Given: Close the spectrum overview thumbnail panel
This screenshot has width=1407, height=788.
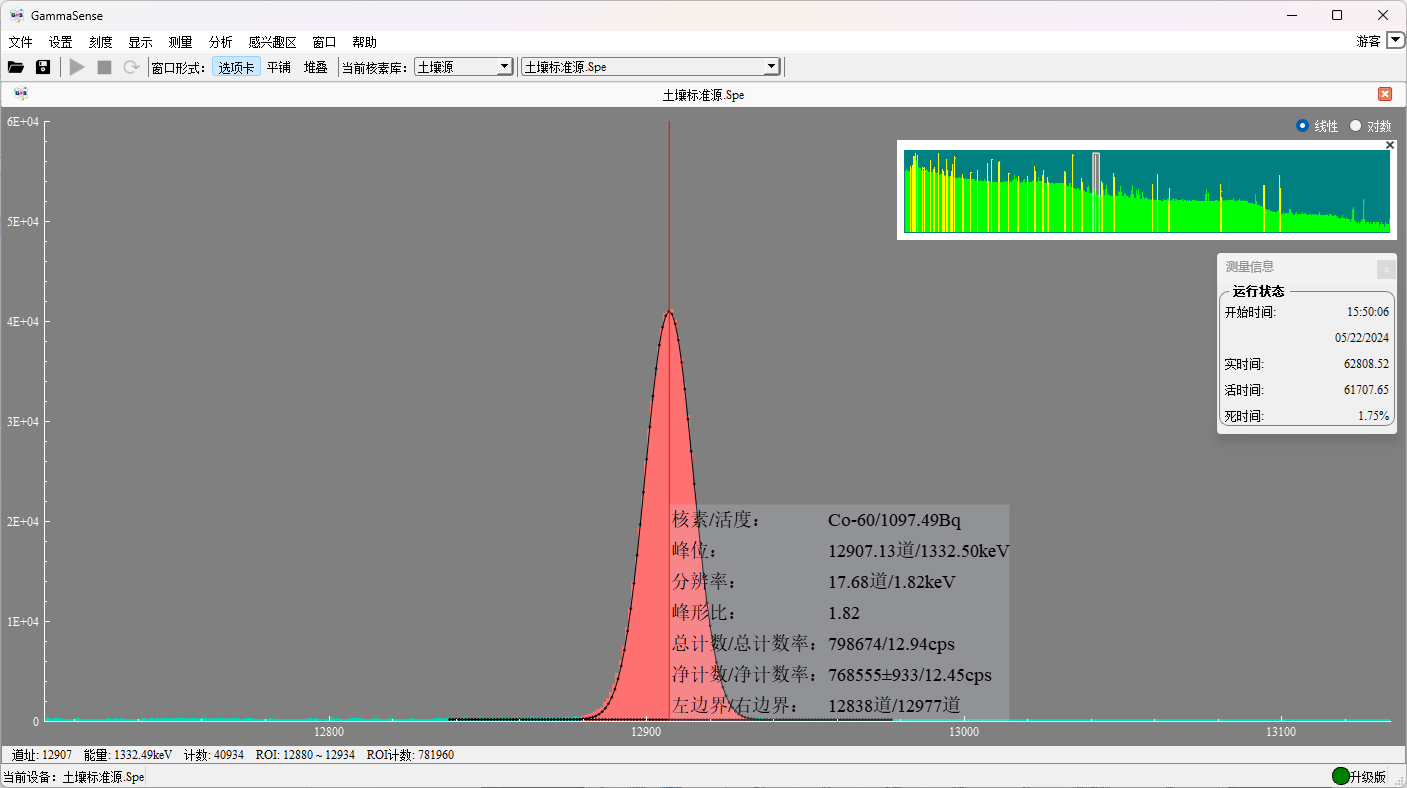Looking at the screenshot, I should [x=1390, y=145].
